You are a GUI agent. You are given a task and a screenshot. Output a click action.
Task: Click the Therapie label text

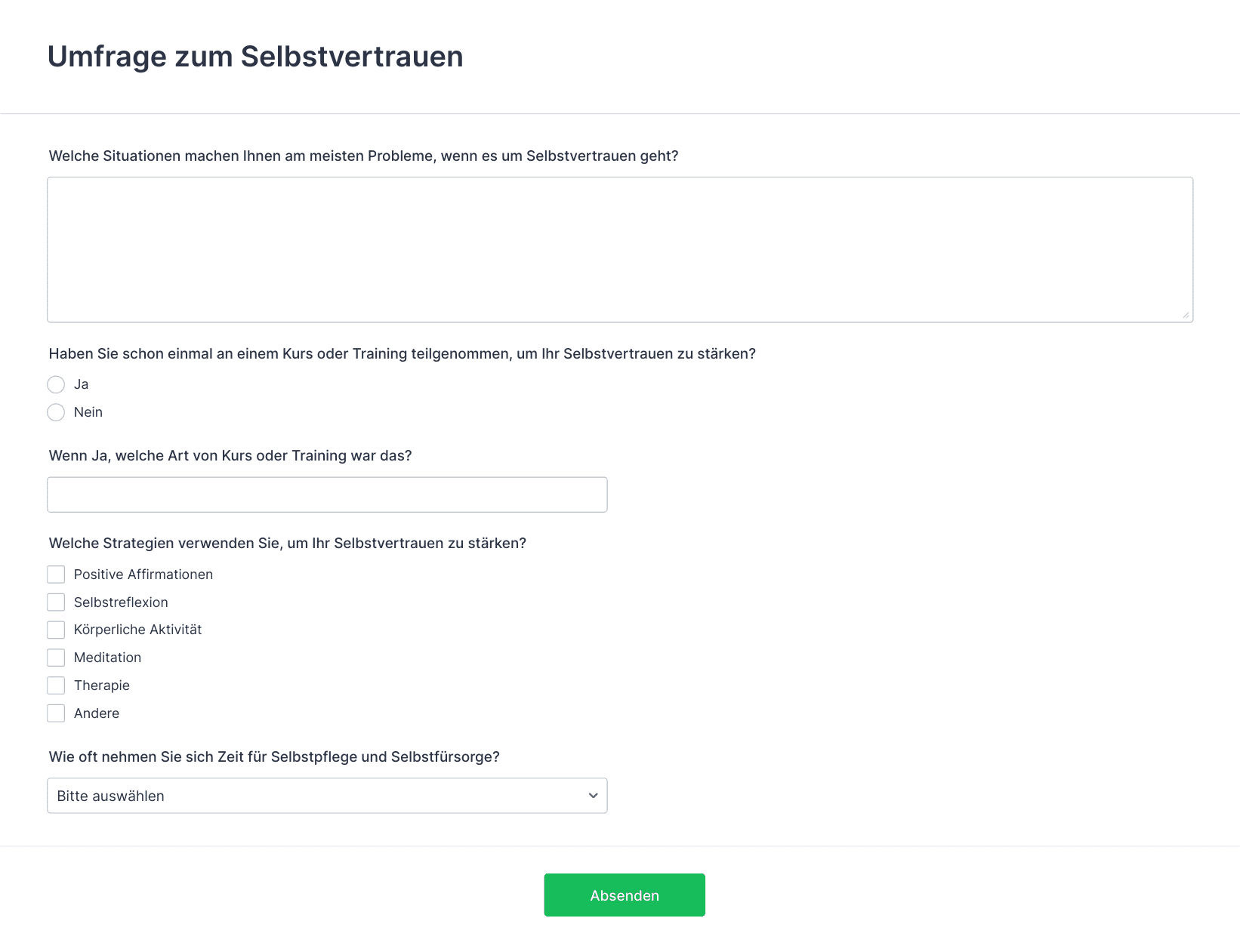click(102, 686)
